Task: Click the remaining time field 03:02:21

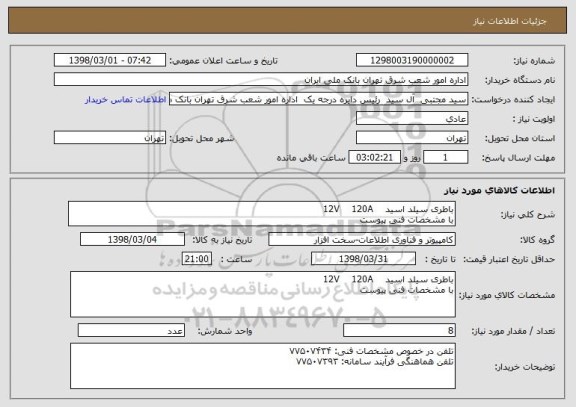Action: (374, 158)
